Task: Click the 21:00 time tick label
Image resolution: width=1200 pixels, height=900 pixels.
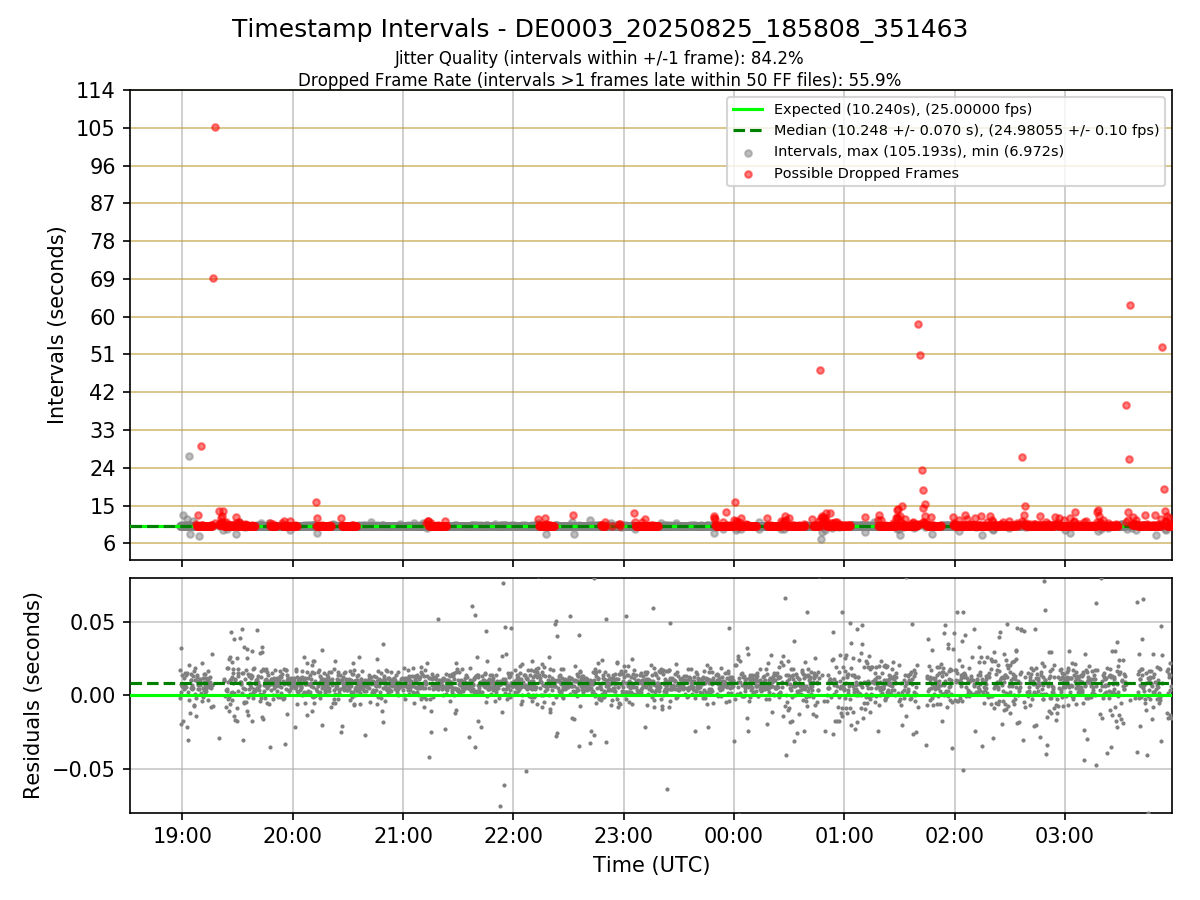Action: click(x=402, y=834)
